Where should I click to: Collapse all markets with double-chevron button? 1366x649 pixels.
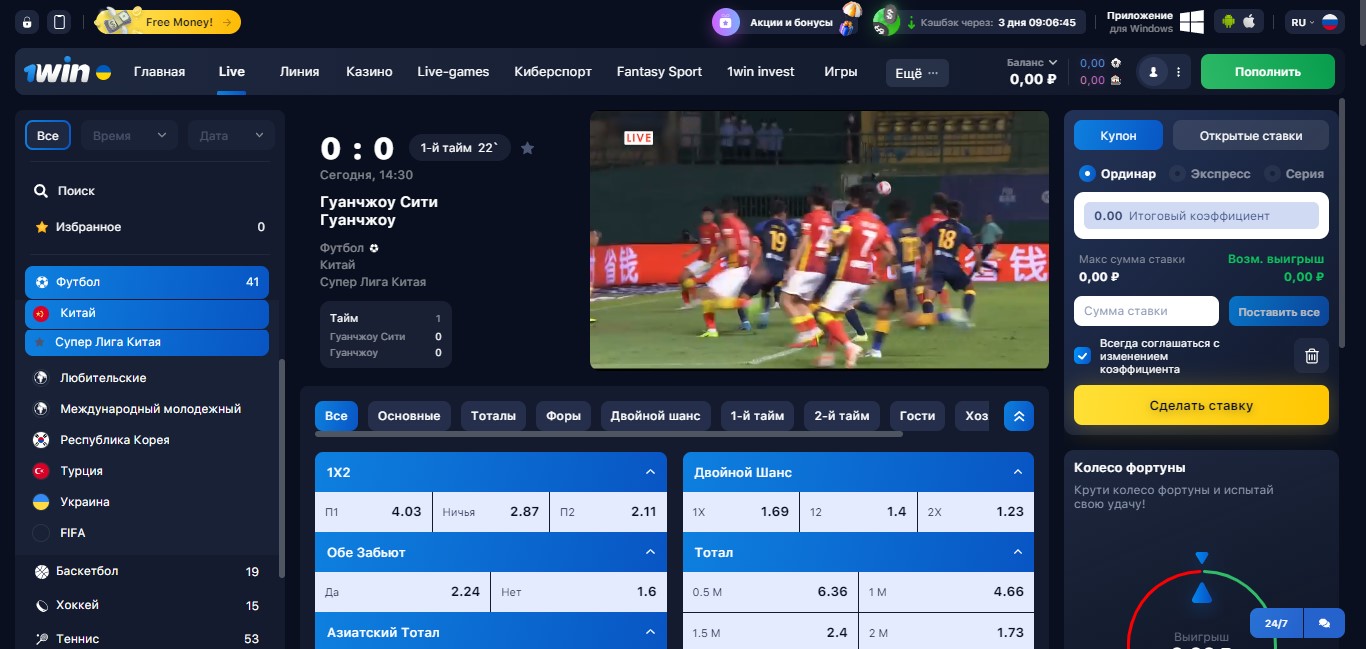pyautogui.click(x=1019, y=416)
